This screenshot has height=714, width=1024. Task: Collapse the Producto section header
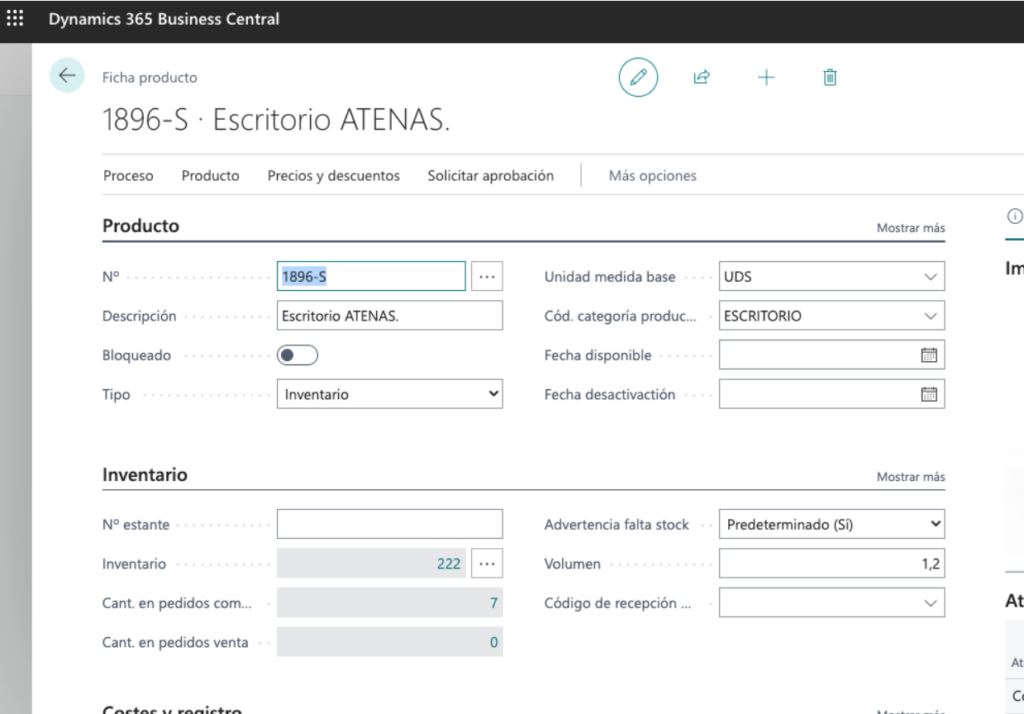point(140,226)
